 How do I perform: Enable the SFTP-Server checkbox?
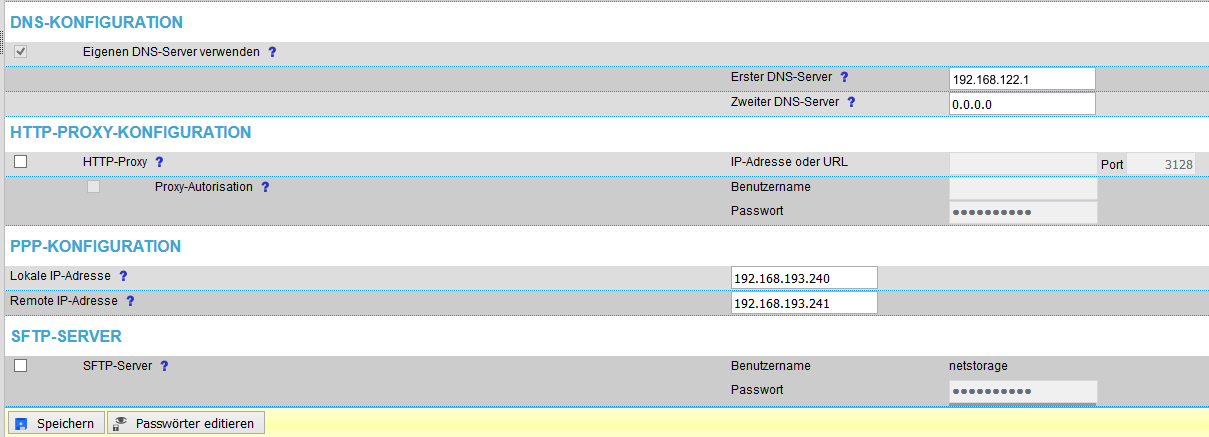point(20,366)
